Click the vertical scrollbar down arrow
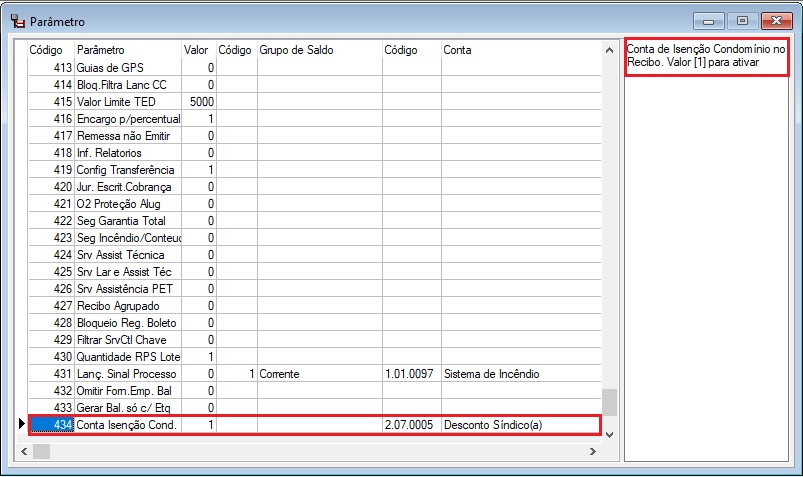This screenshot has height=477, width=803. tap(609, 434)
